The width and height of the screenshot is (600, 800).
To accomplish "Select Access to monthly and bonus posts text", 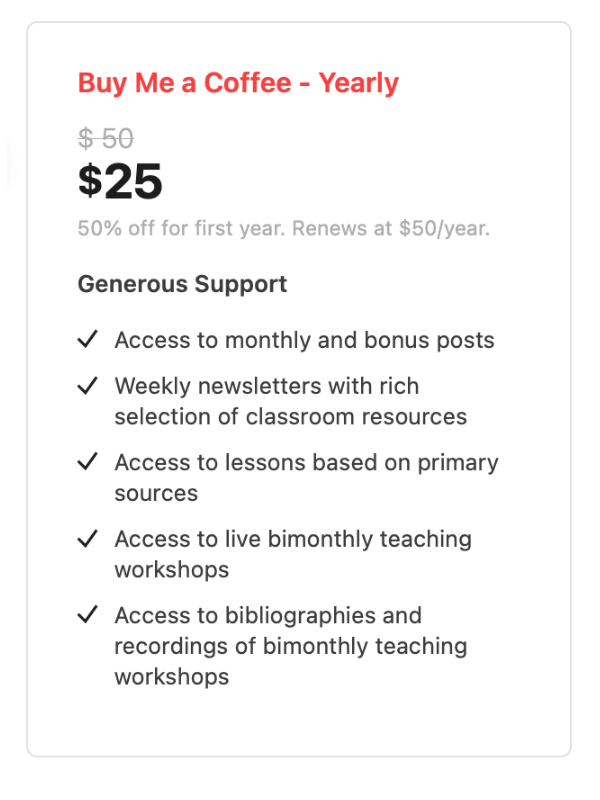I will coord(305,340).
